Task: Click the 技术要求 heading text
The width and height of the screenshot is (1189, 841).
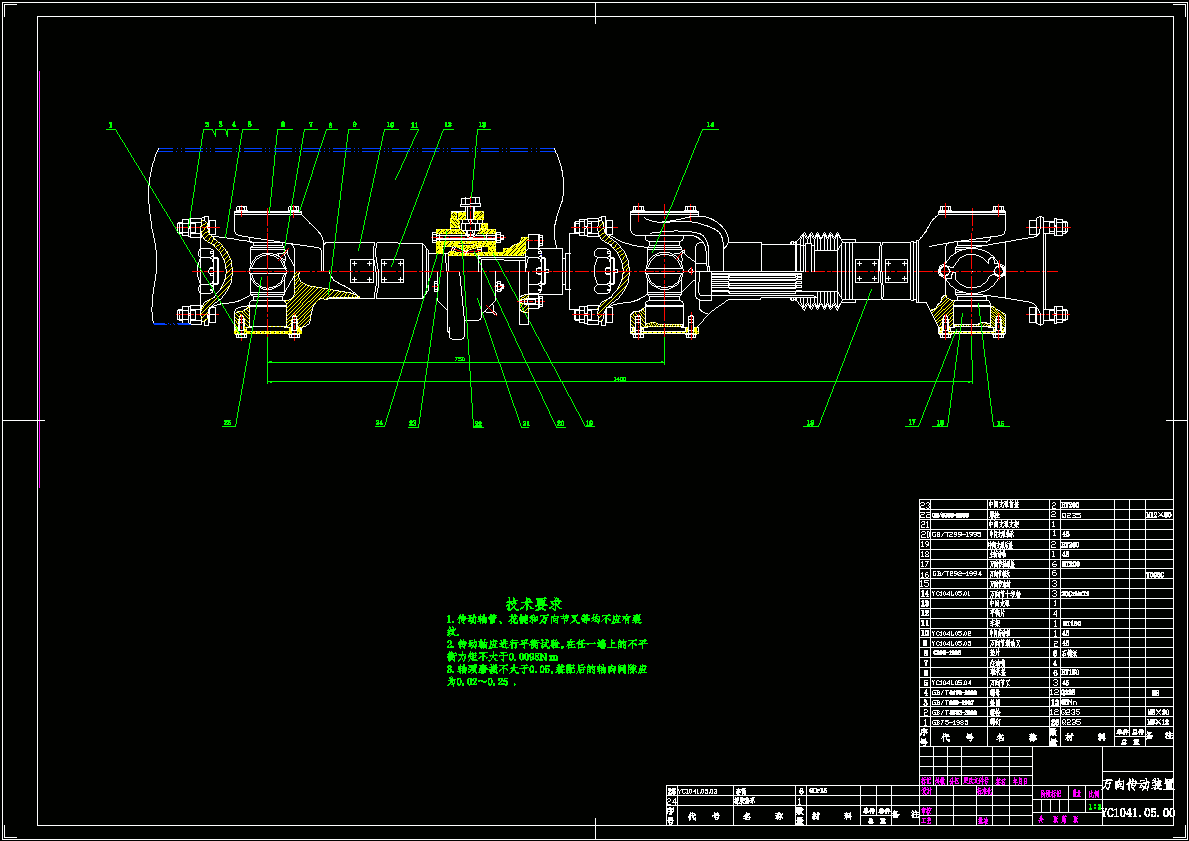Action: pos(534,604)
